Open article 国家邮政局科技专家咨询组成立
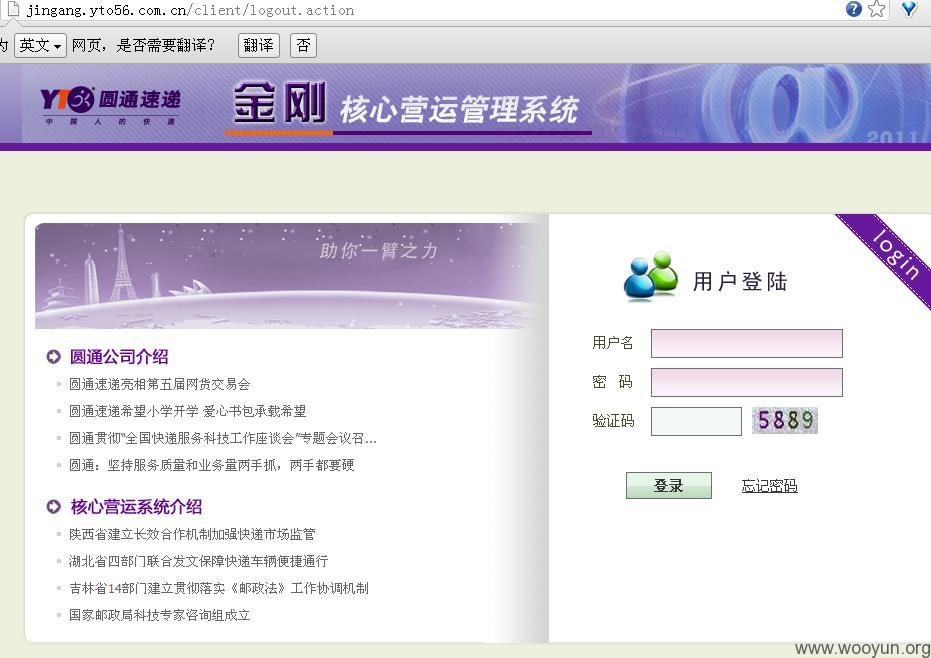This screenshot has width=931, height=658. click(160, 615)
